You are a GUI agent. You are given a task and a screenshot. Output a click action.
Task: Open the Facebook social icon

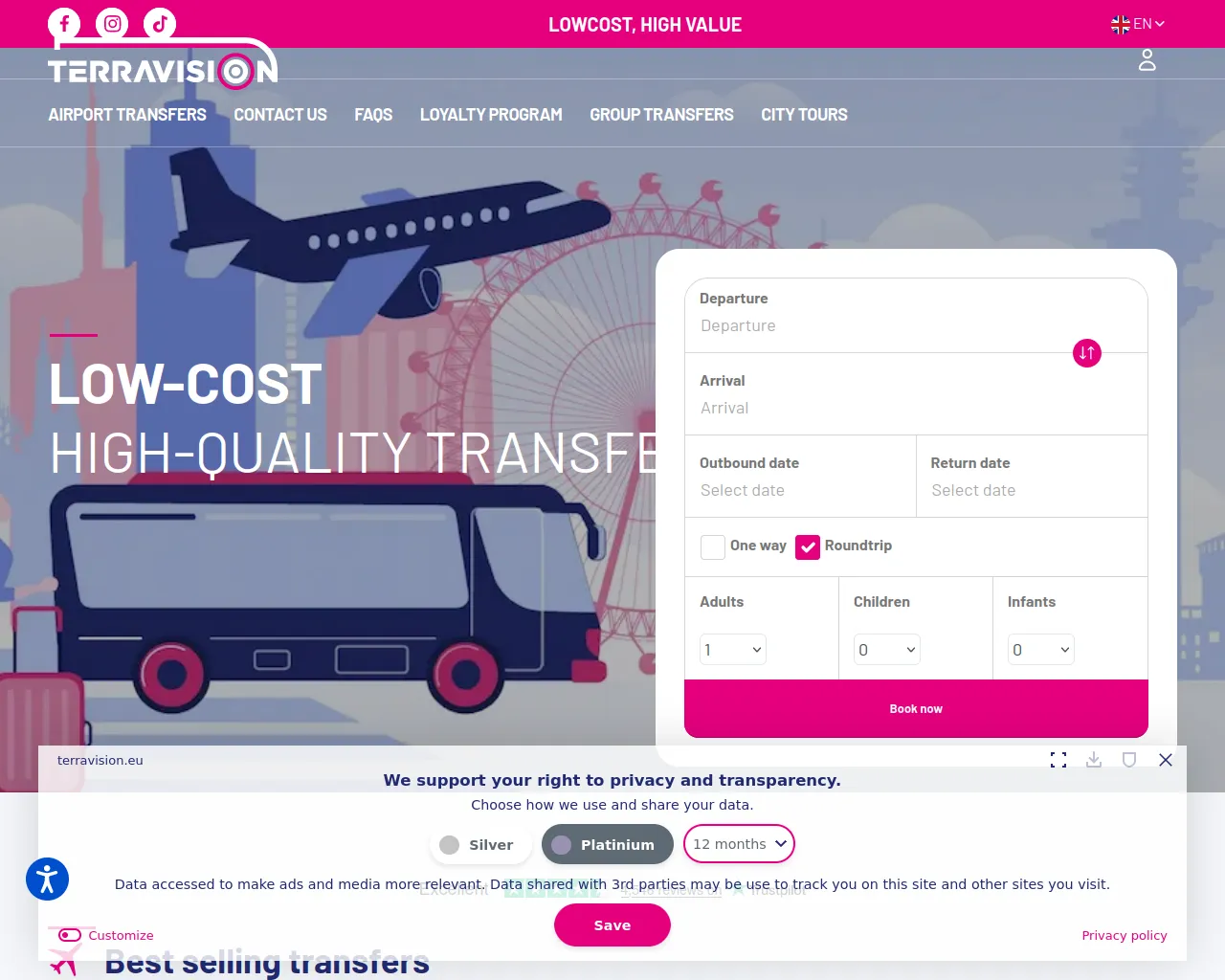click(64, 24)
